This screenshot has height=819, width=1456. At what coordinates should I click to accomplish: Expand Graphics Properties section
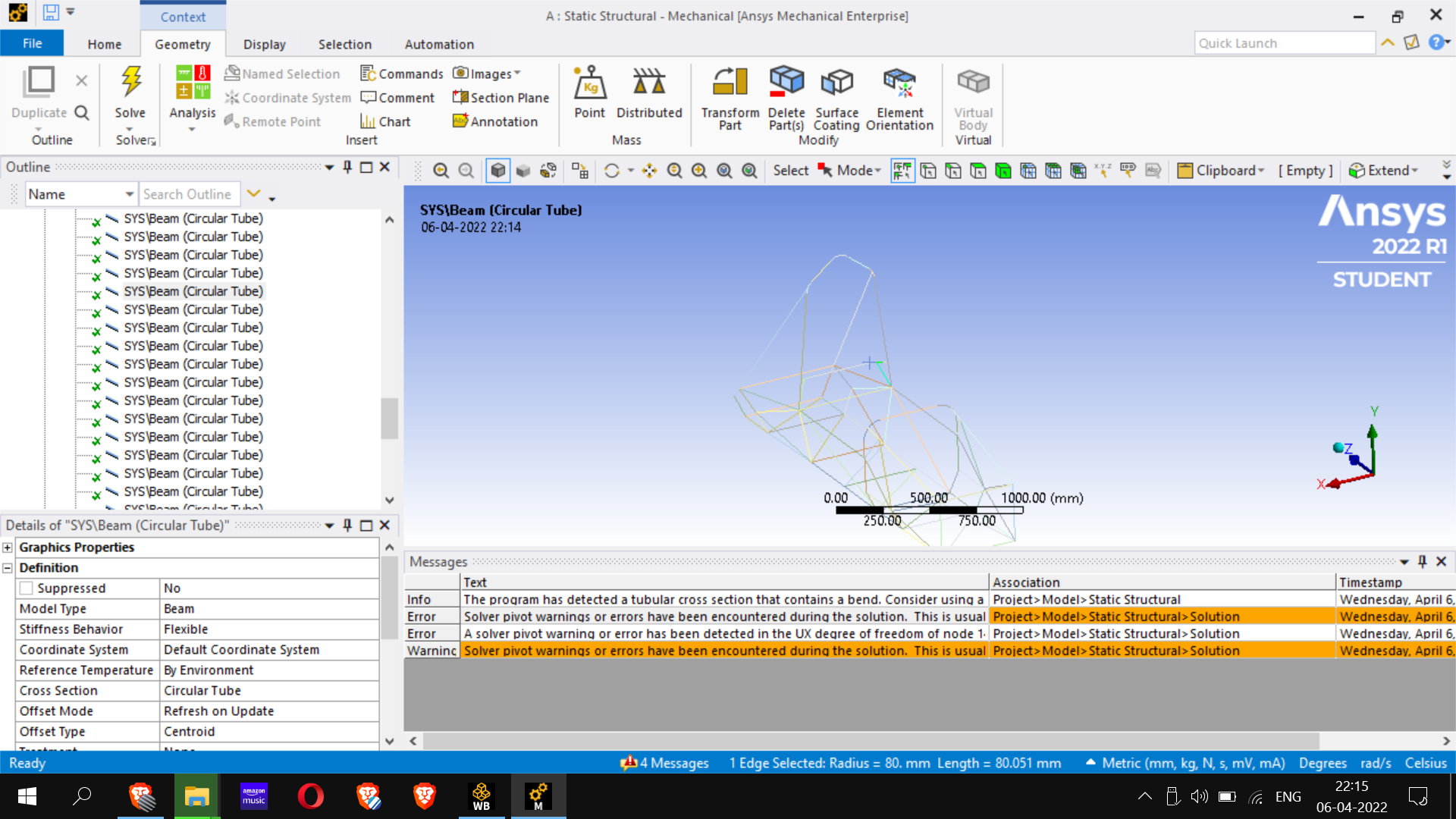[x=8, y=548]
